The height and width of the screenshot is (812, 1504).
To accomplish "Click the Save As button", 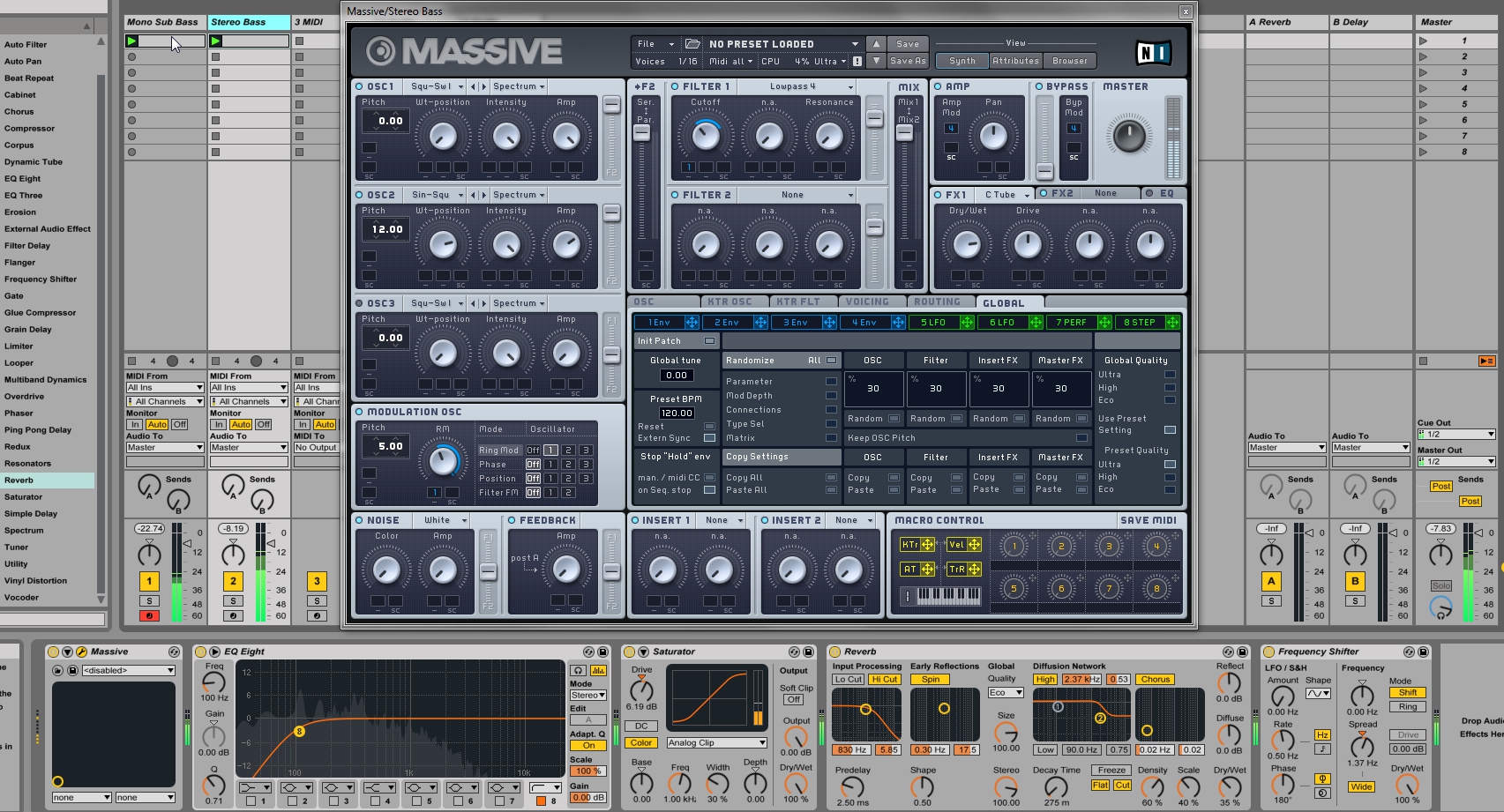I will coord(908,61).
